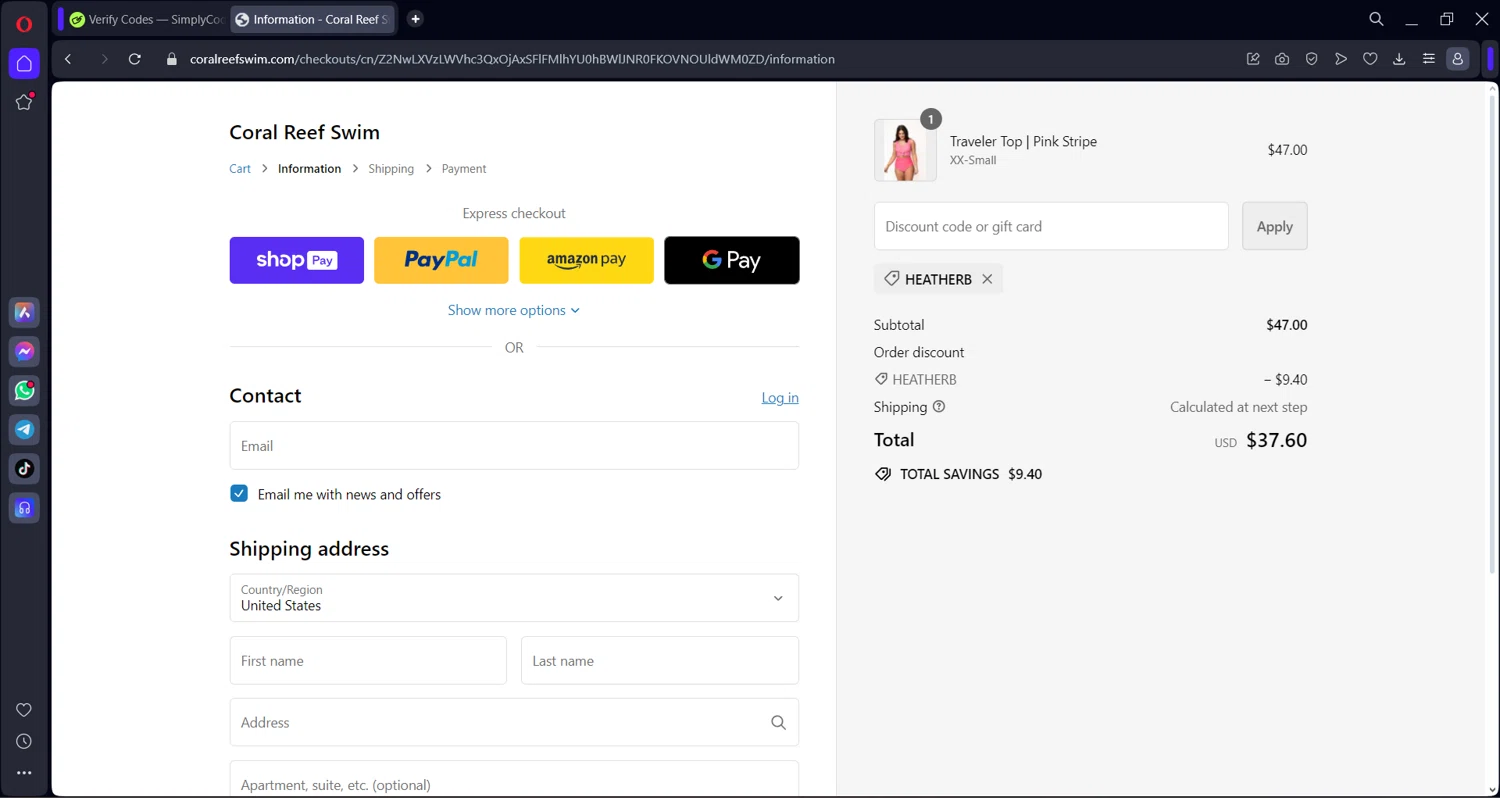
Task: Click Traveler Top product thumbnail
Action: click(905, 150)
